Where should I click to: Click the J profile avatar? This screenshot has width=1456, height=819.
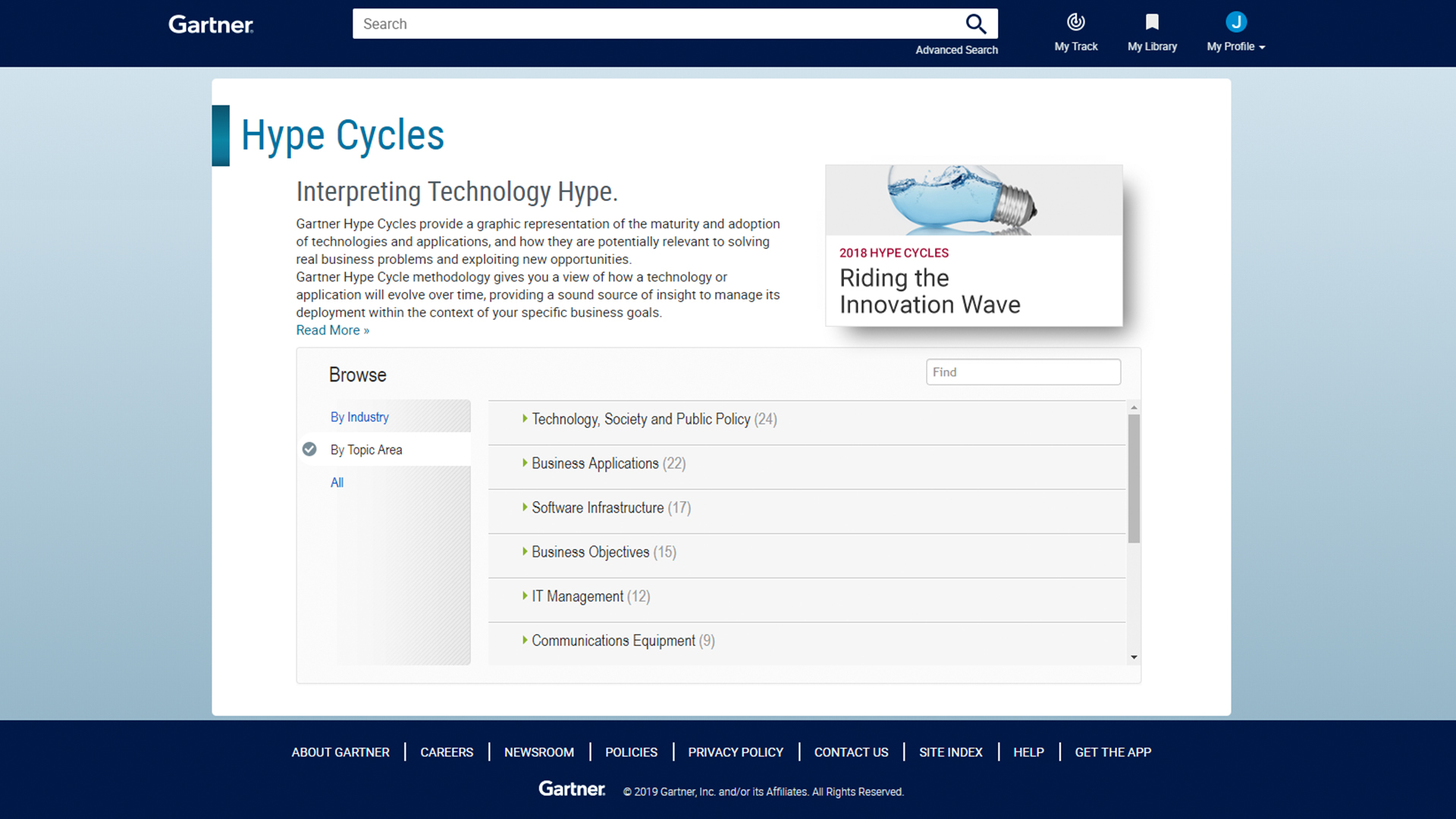(x=1236, y=22)
